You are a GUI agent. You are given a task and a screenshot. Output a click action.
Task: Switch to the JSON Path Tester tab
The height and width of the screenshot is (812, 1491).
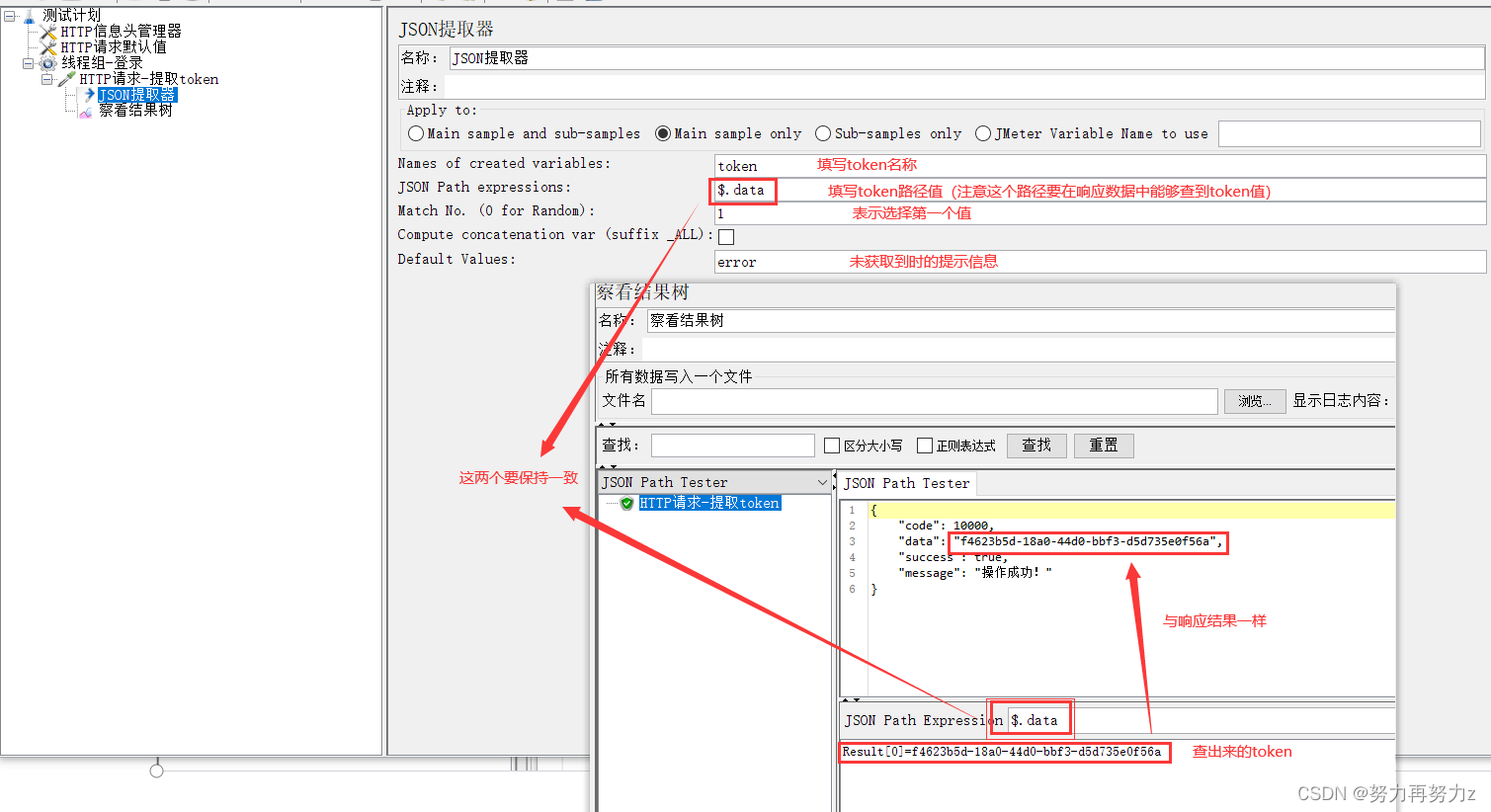coord(907,483)
